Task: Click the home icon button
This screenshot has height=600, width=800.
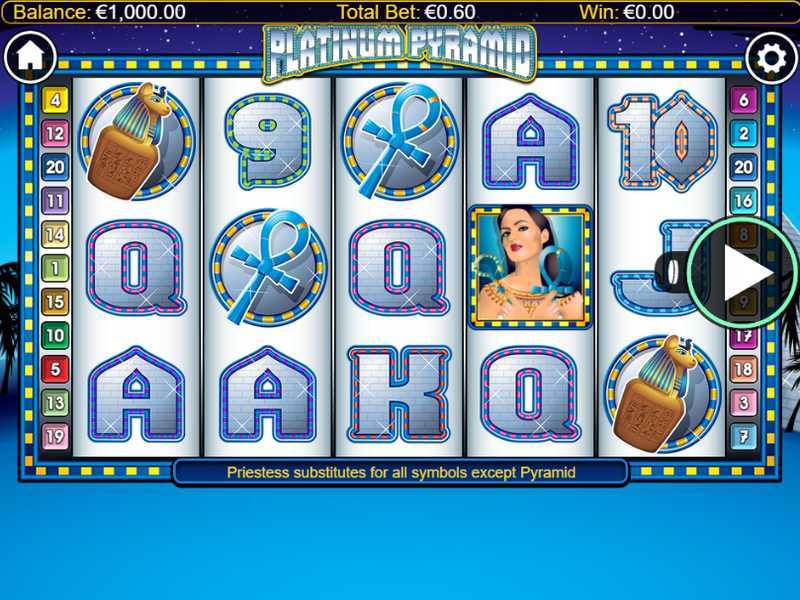Action: [x=31, y=57]
